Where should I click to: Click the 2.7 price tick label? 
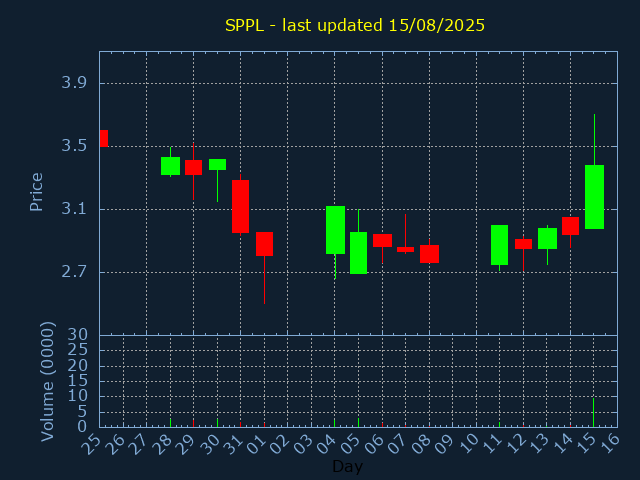74,272
